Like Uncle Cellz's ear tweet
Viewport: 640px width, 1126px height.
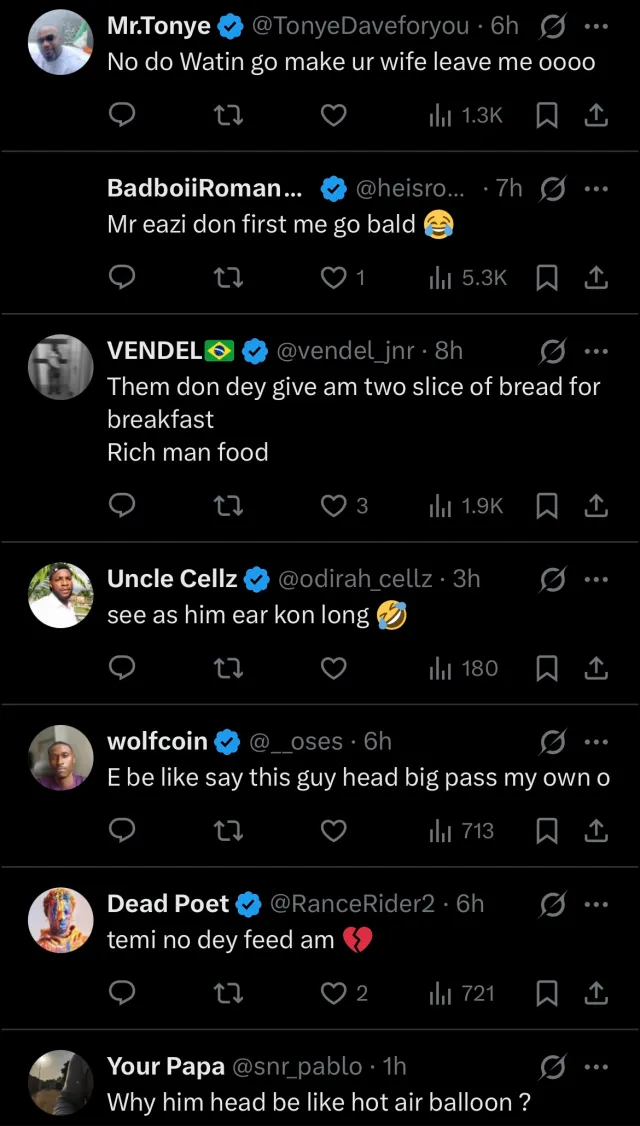pyautogui.click(x=333, y=668)
